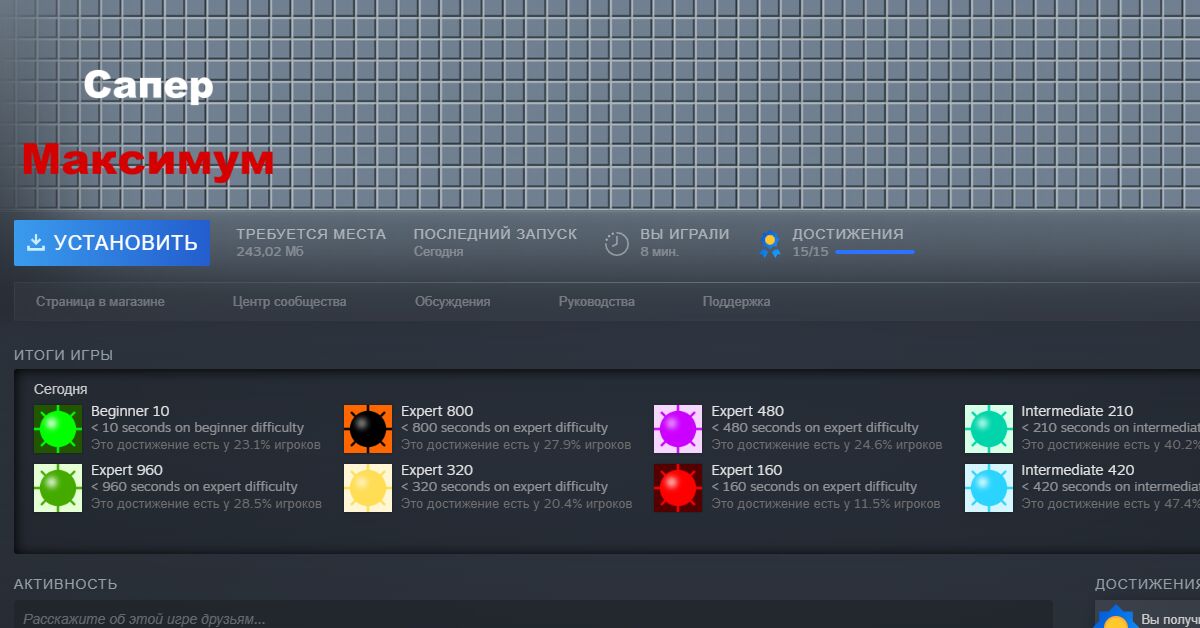The height and width of the screenshot is (628, 1200).
Task: Click the cyan Intermediate 420 achievement icon
Action: click(989, 488)
